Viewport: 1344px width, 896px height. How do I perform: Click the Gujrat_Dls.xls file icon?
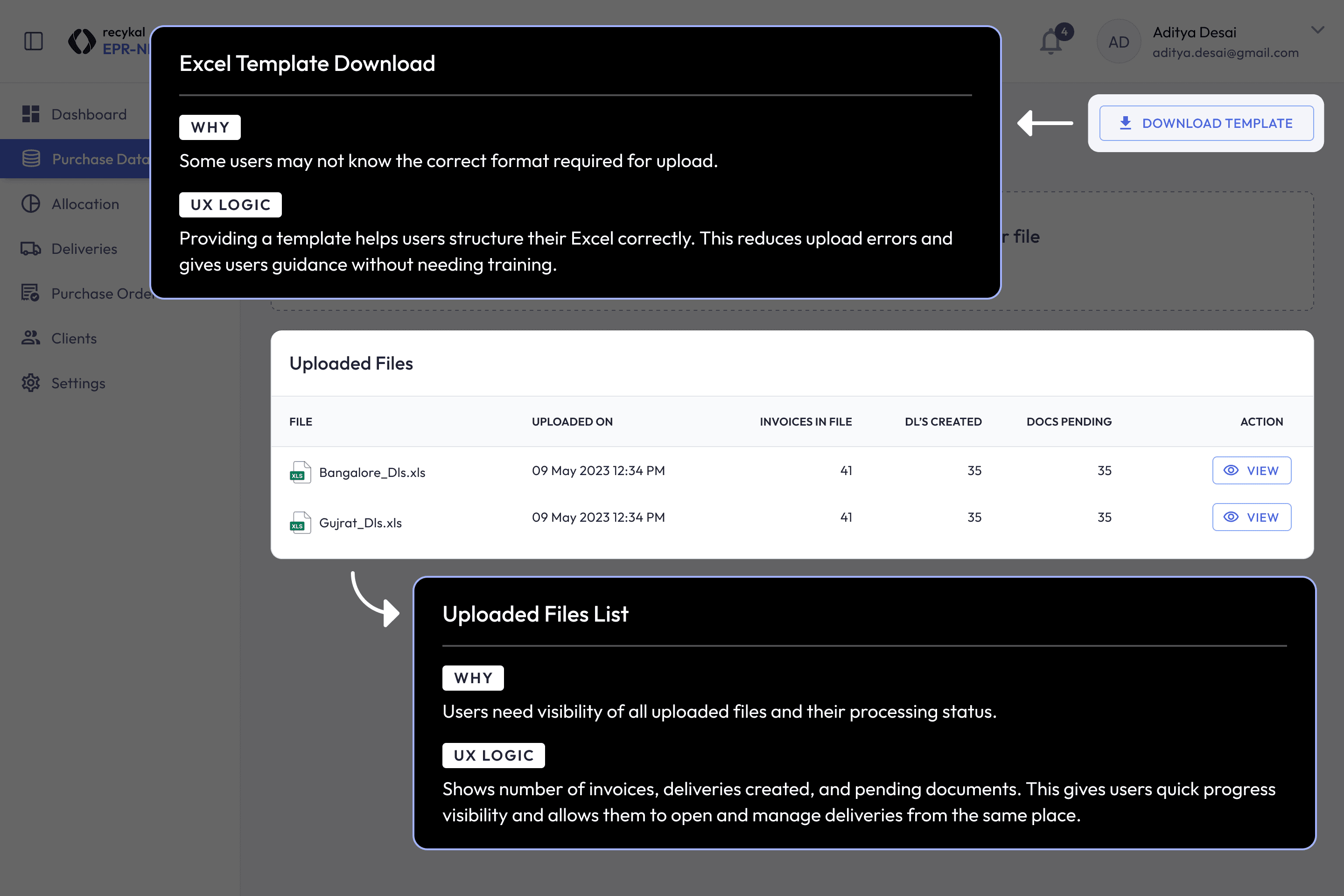point(301,523)
